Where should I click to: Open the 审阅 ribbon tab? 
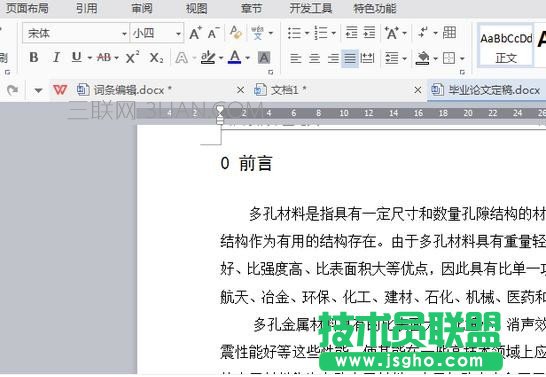[x=142, y=8]
